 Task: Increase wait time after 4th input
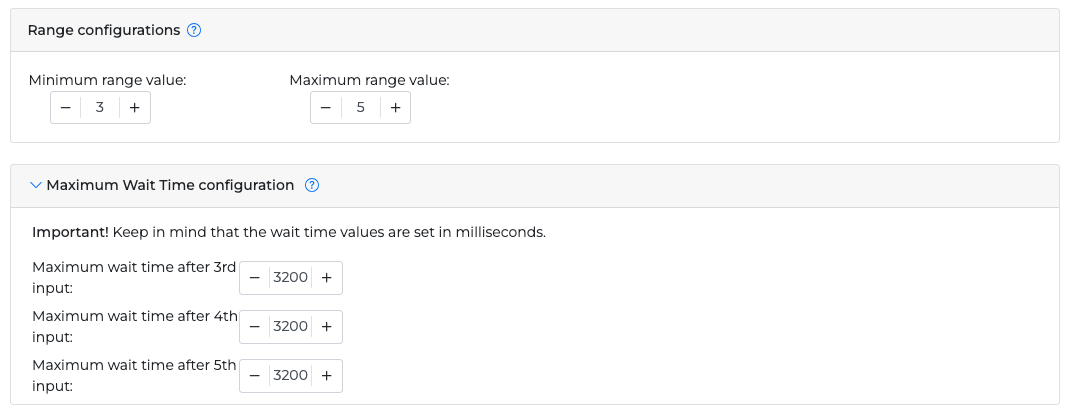click(x=327, y=327)
